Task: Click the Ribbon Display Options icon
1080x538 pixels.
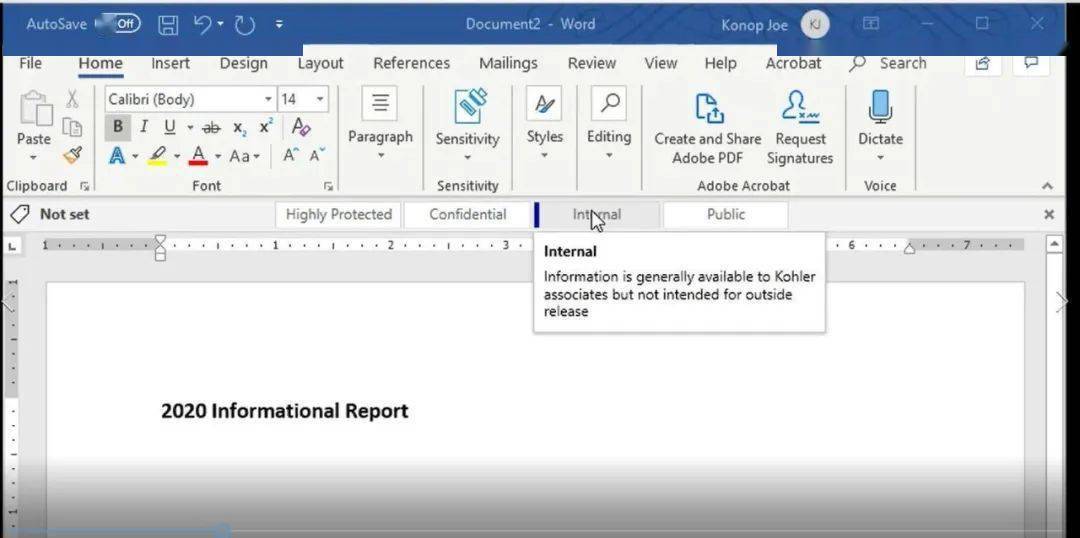Action: click(871, 24)
